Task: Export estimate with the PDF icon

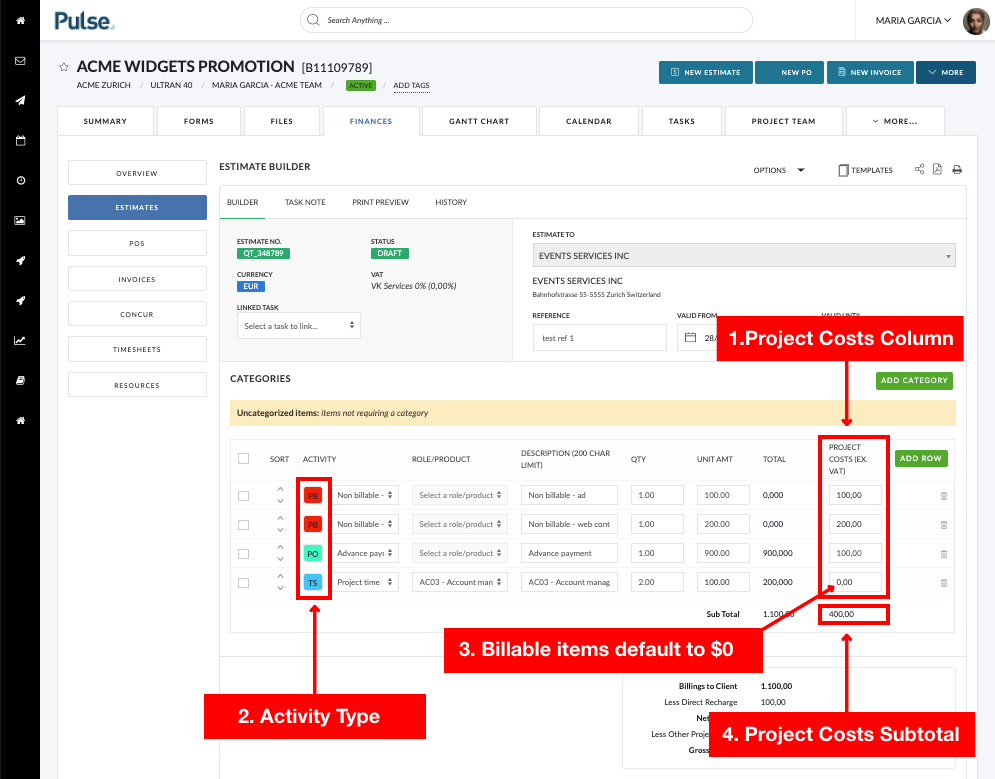Action: [937, 169]
